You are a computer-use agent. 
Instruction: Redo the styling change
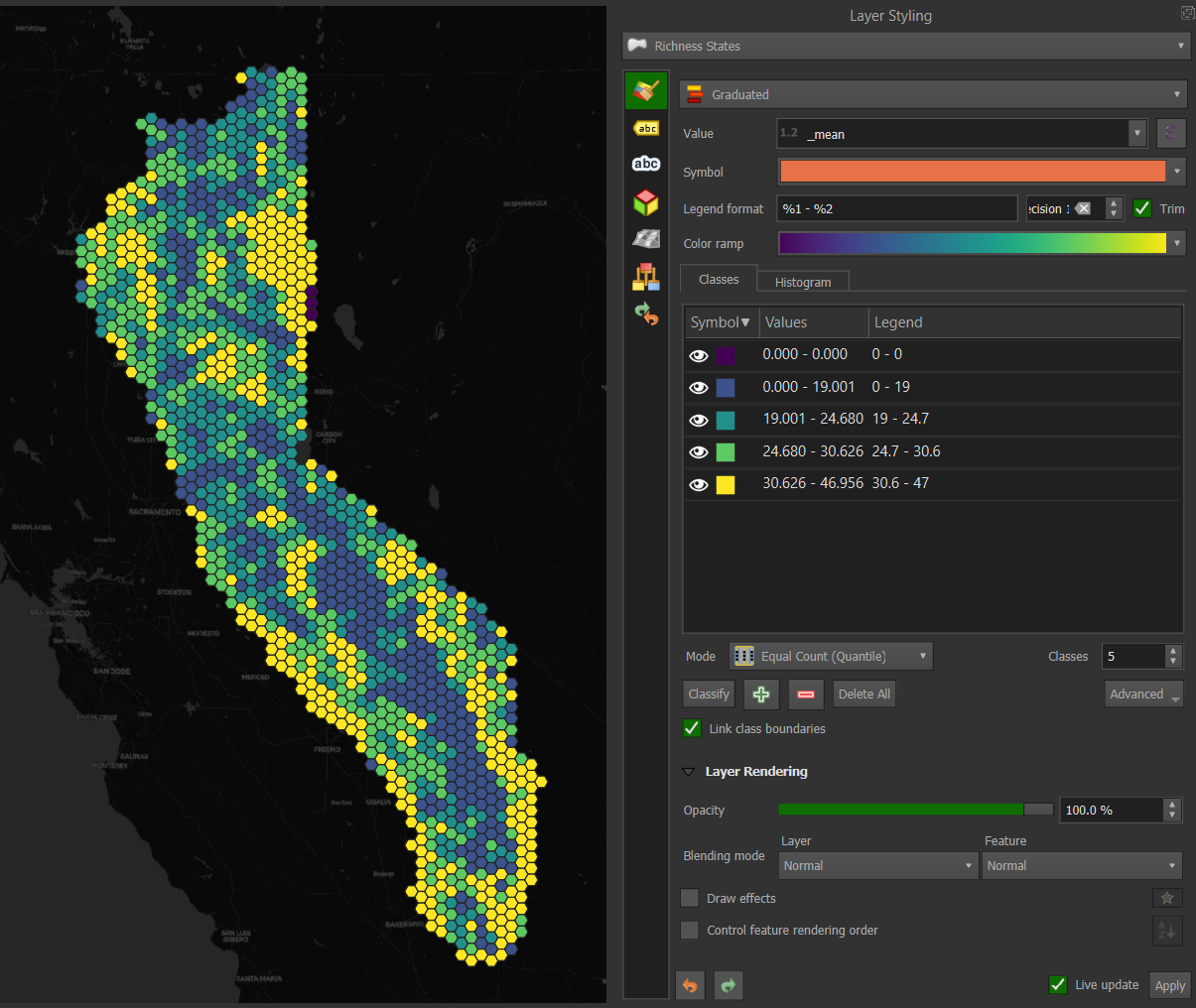tap(729, 985)
